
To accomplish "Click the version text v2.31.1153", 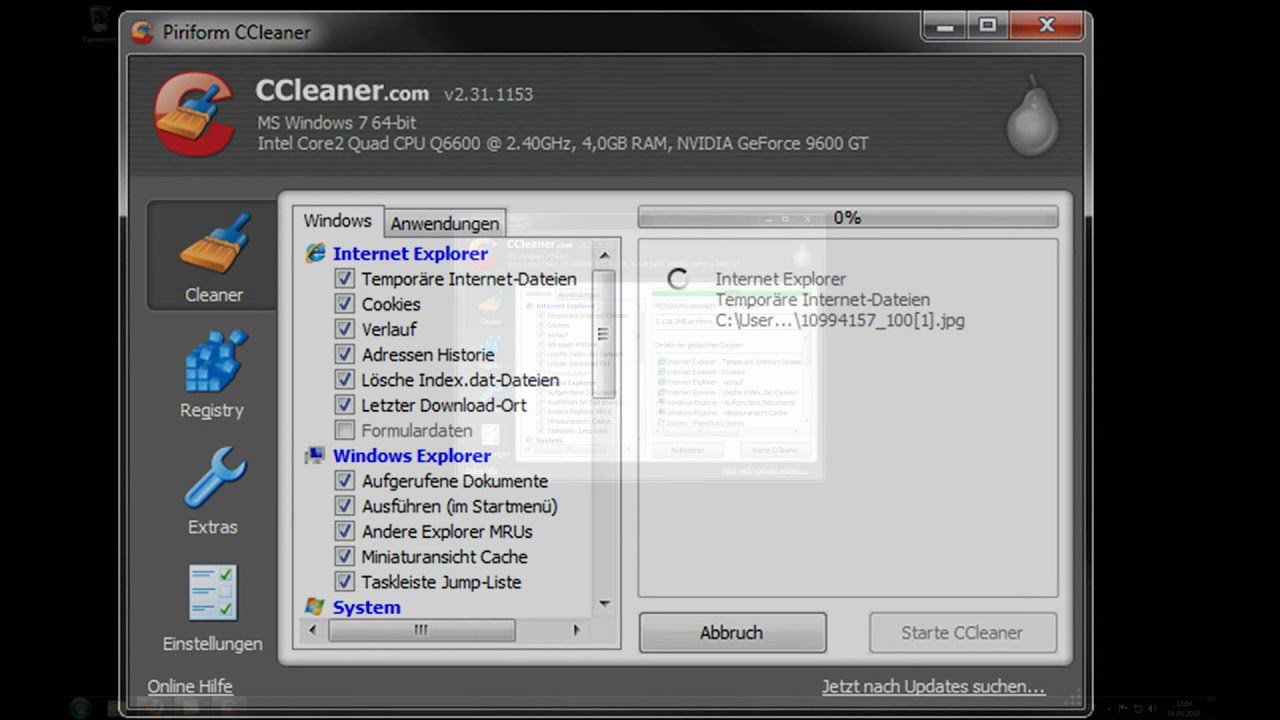I will [x=489, y=94].
